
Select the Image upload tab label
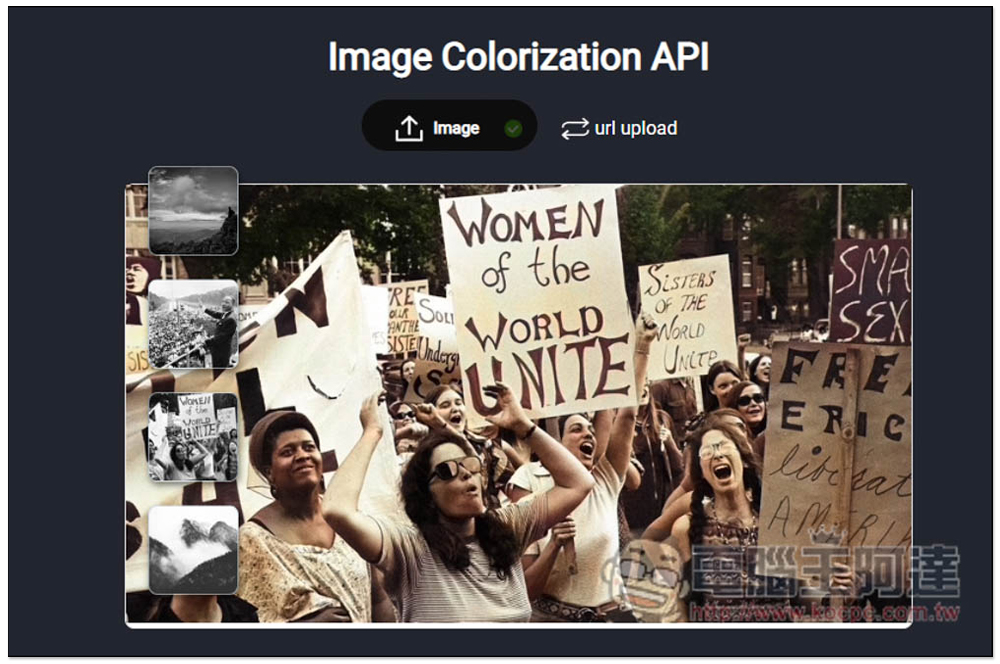456,128
